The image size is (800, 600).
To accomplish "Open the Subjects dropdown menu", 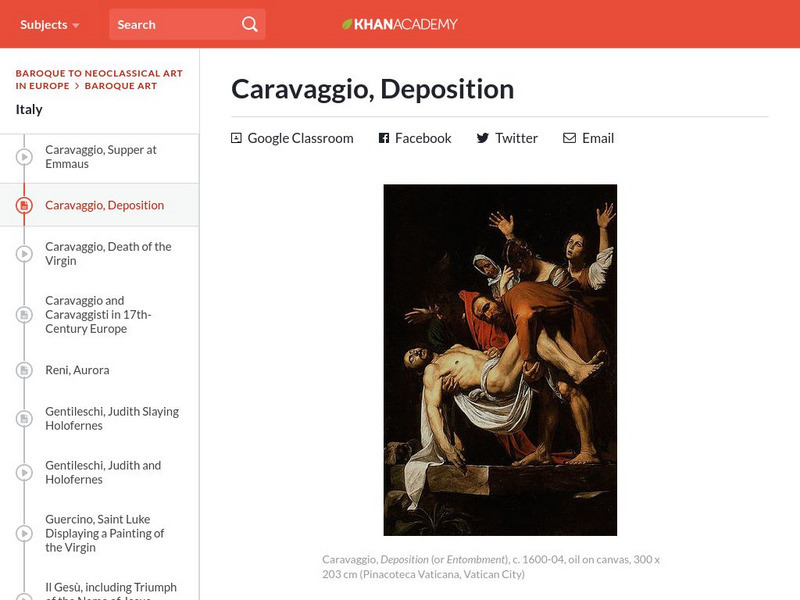I will coord(49,24).
